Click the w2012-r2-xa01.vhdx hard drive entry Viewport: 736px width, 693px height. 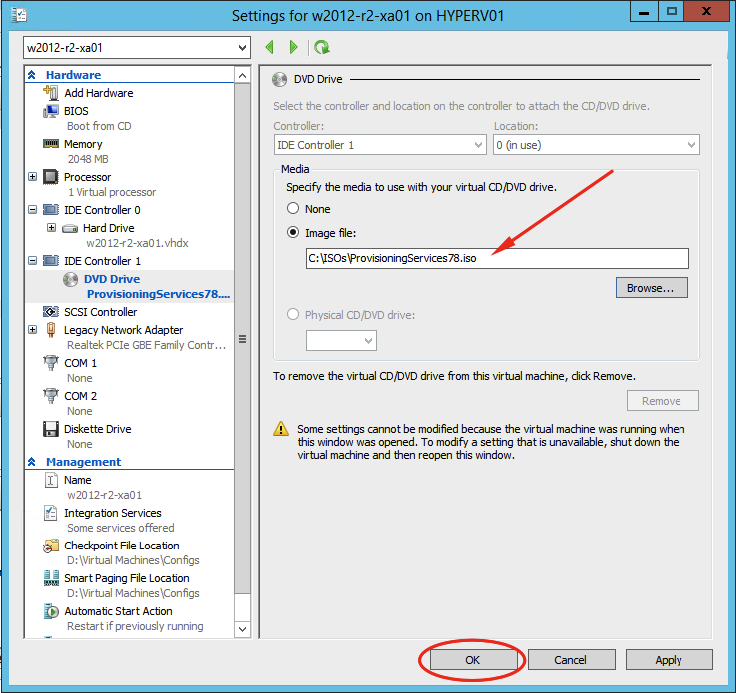click(x=137, y=243)
